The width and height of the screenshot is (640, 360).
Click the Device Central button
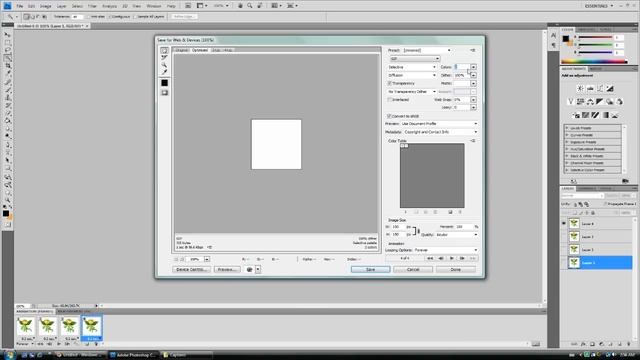click(191, 269)
